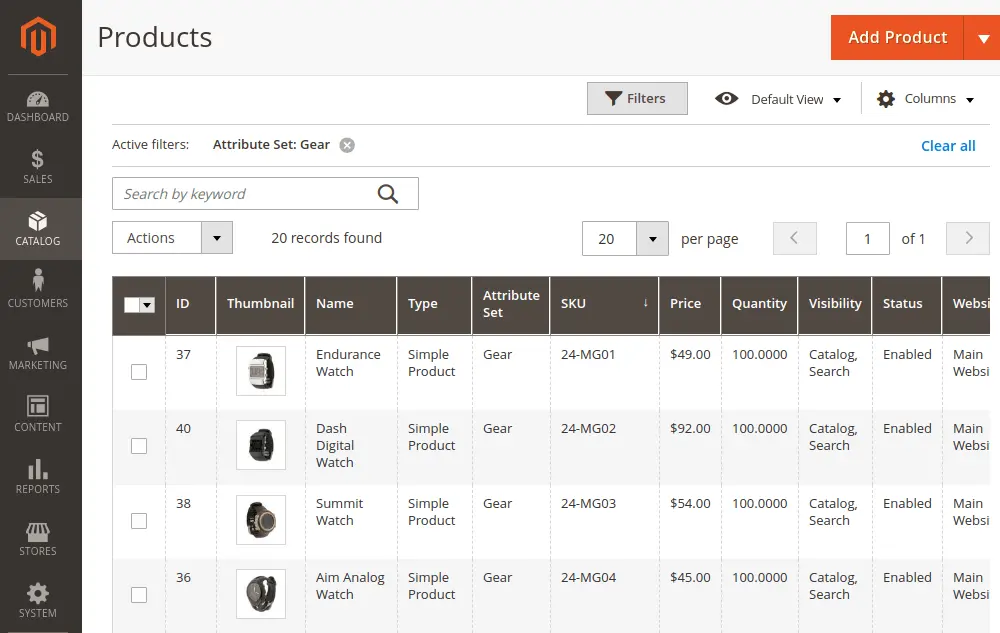Open the Dashboard section
The image size is (1000, 633).
(38, 106)
